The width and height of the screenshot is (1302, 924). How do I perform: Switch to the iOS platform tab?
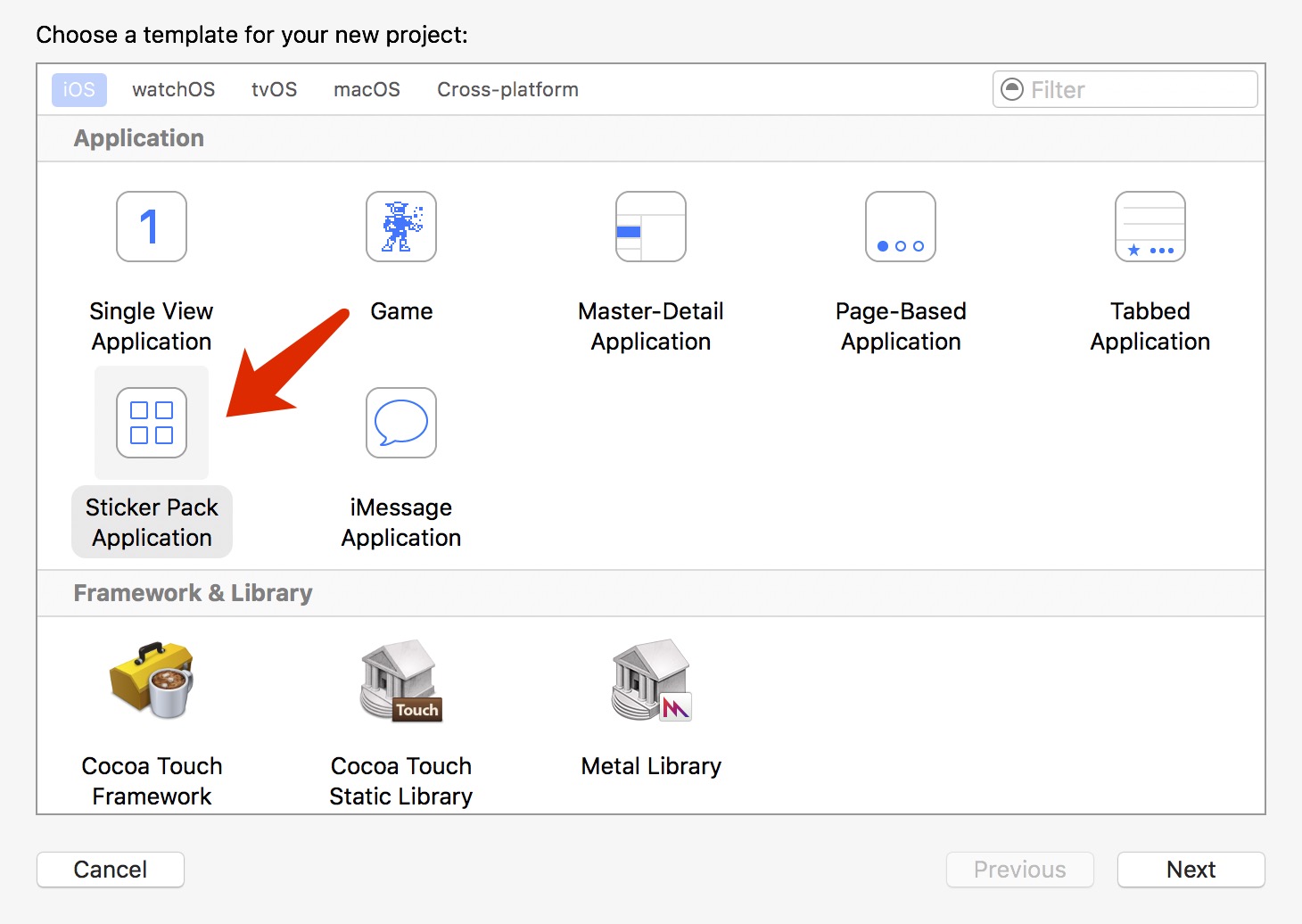tap(79, 90)
